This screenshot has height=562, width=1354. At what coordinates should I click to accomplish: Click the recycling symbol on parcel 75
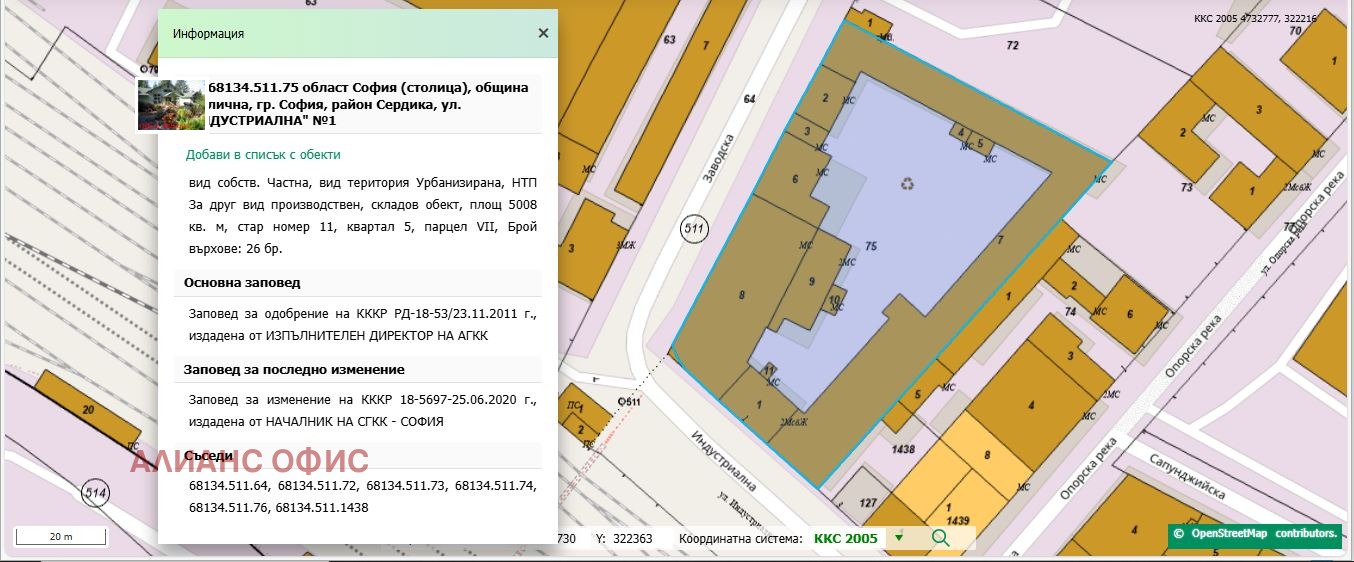907,183
